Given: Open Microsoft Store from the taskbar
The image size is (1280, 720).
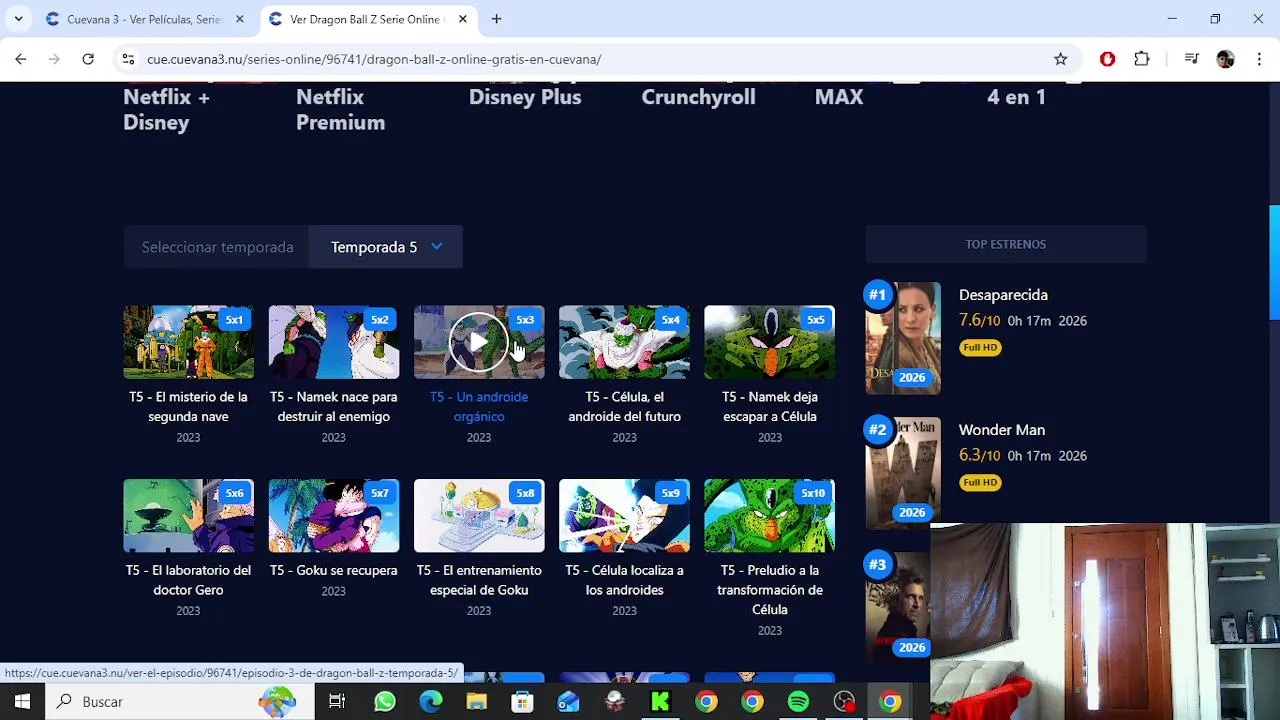Looking at the screenshot, I should tap(523, 702).
